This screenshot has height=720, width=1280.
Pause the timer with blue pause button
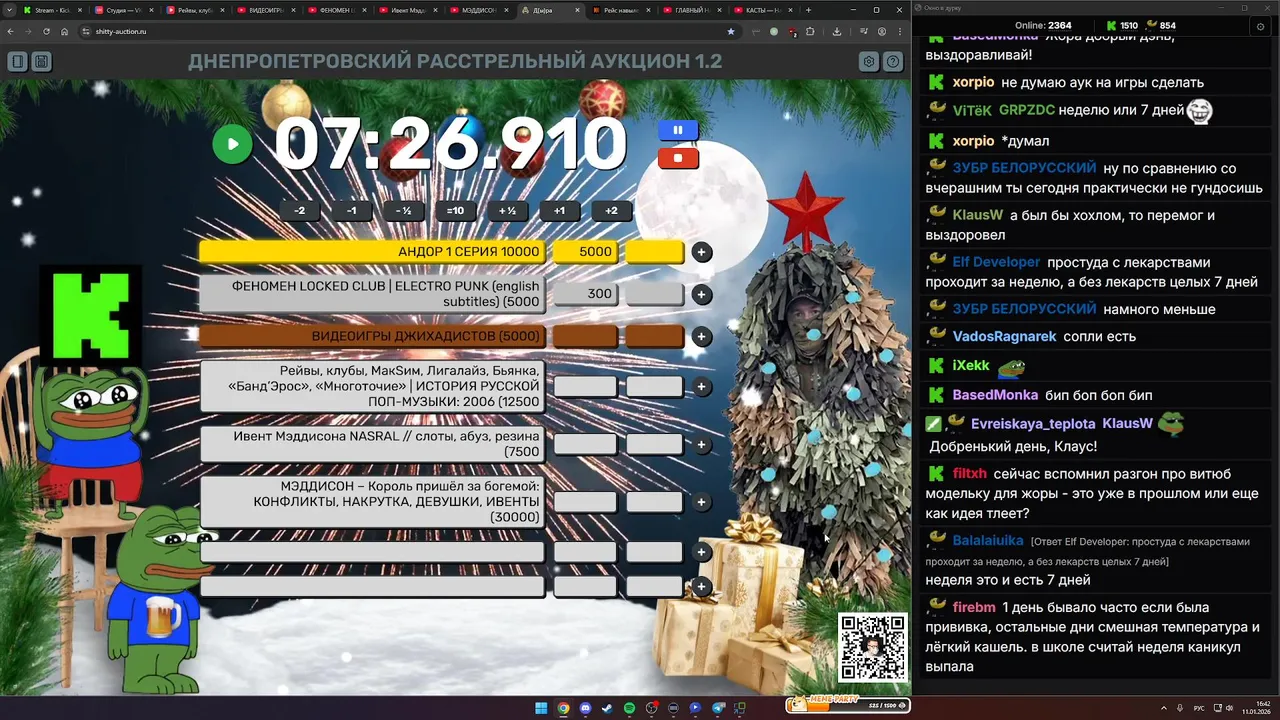(x=678, y=130)
